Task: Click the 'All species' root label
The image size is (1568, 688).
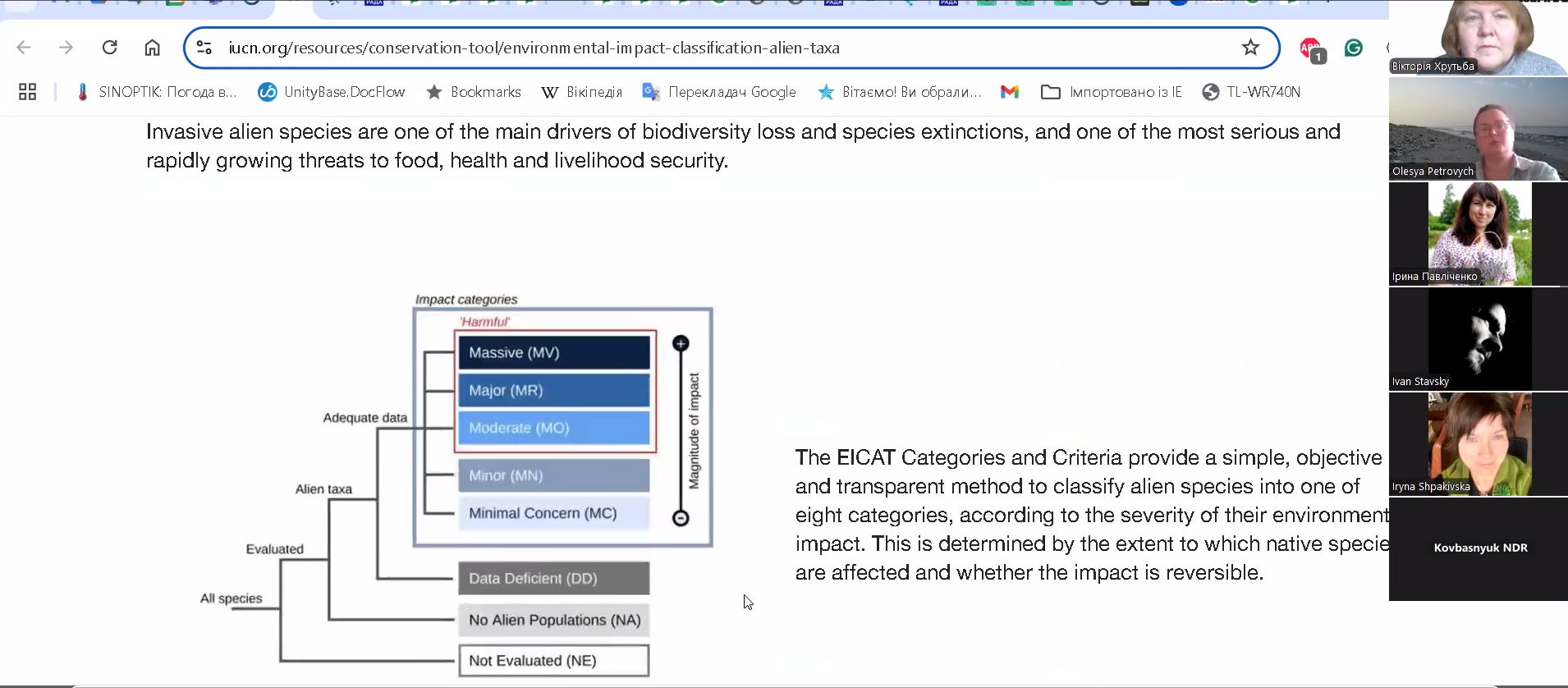Action: (232, 599)
